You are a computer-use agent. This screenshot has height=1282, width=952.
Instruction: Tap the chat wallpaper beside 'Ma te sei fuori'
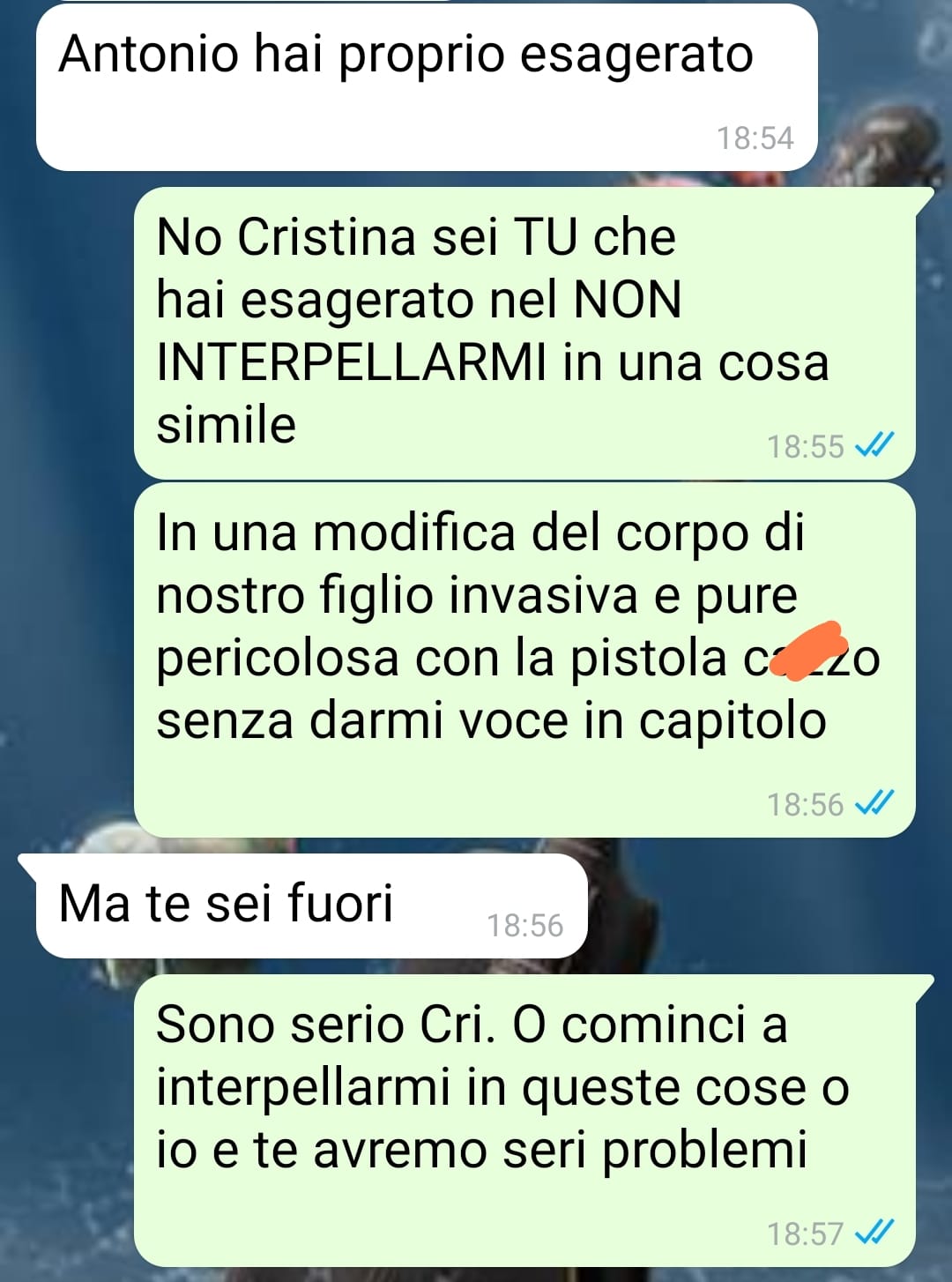click(x=758, y=906)
